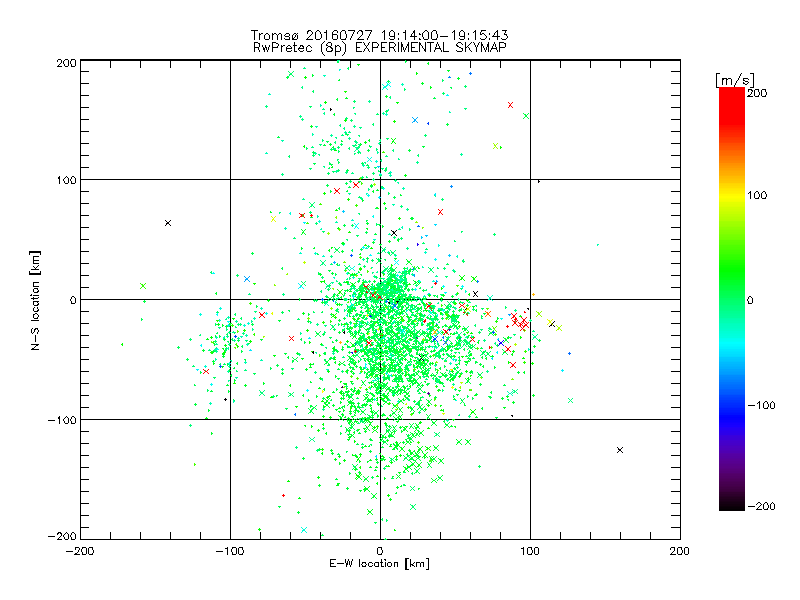Click the isolated black X marker at far left
Viewport: 800px width, 600px height.
point(168,223)
